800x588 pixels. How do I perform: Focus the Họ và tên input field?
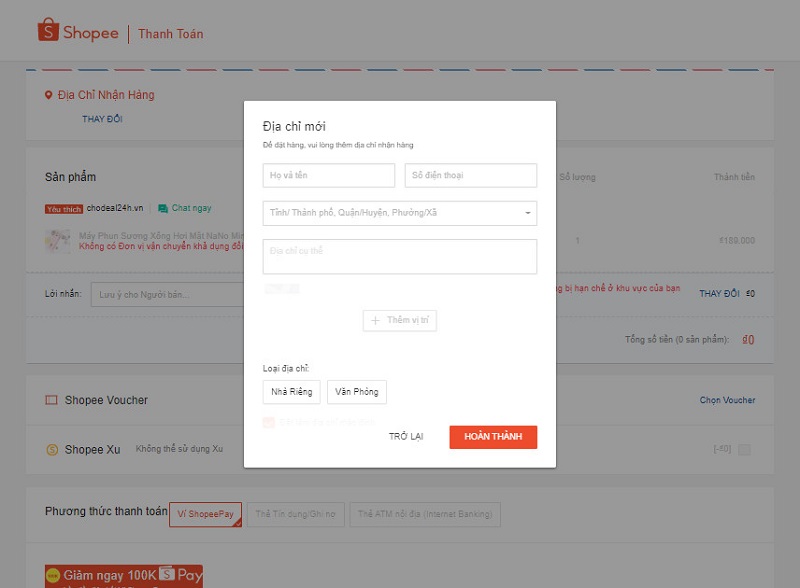coord(329,176)
